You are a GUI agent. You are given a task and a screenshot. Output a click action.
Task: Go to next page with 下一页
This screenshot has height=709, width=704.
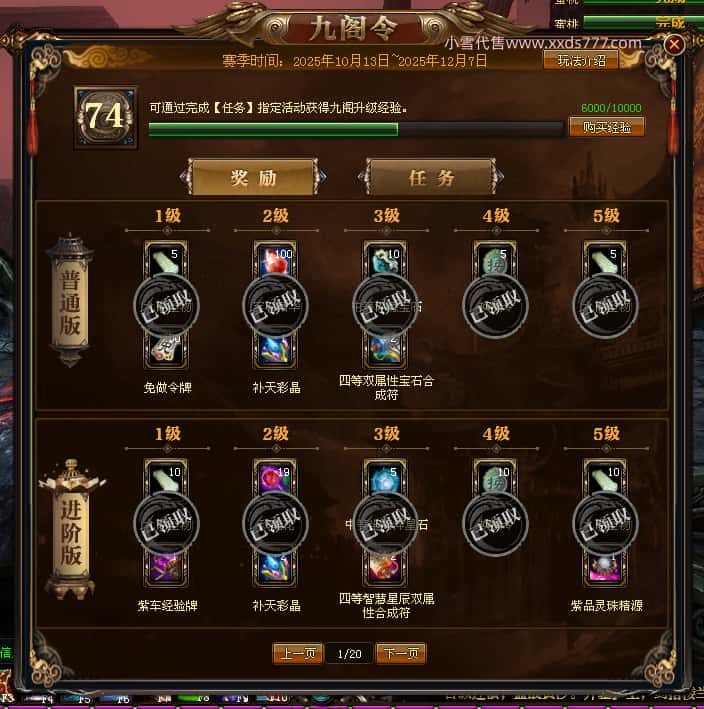pyautogui.click(x=401, y=653)
